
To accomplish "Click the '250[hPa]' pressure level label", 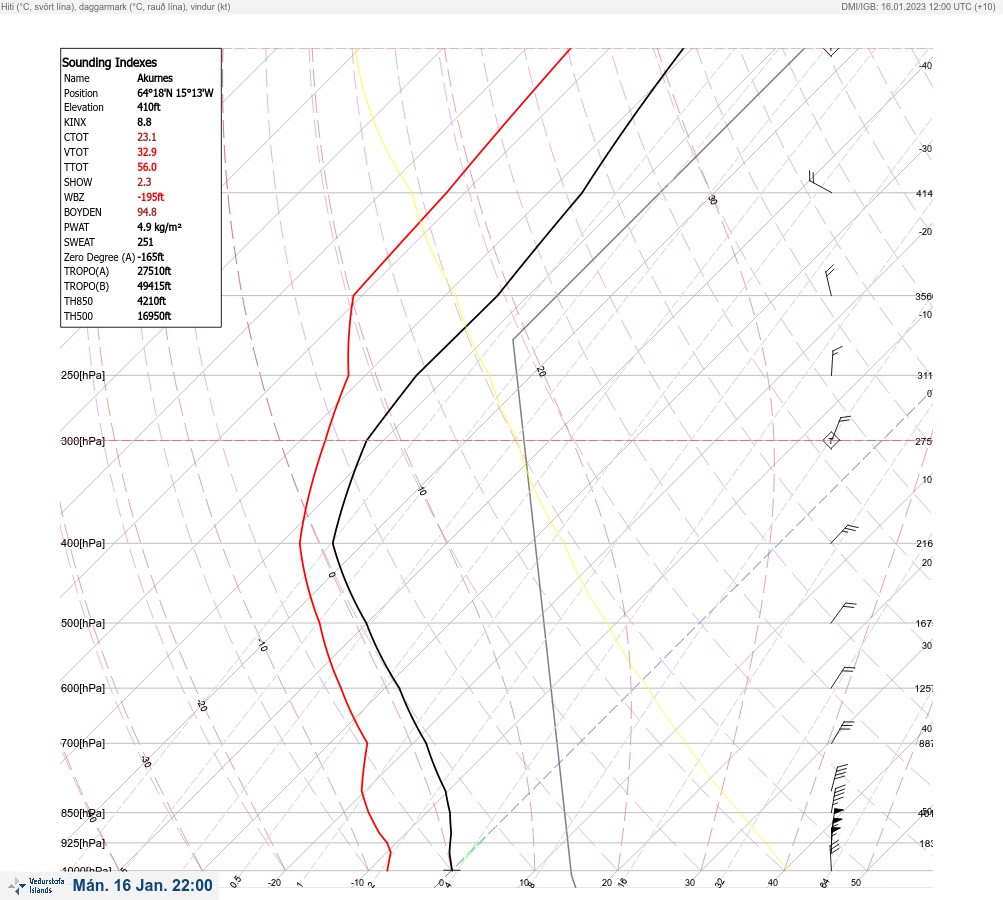I will pos(83,375).
